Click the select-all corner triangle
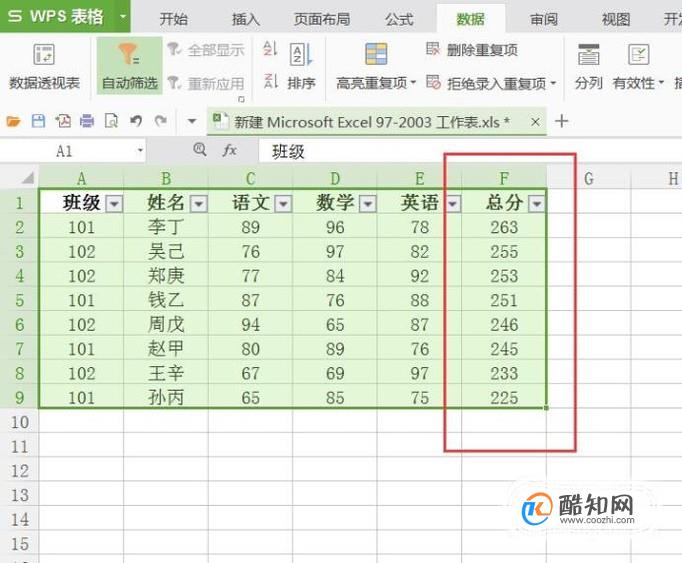This screenshot has width=682, height=563. (x=28, y=178)
